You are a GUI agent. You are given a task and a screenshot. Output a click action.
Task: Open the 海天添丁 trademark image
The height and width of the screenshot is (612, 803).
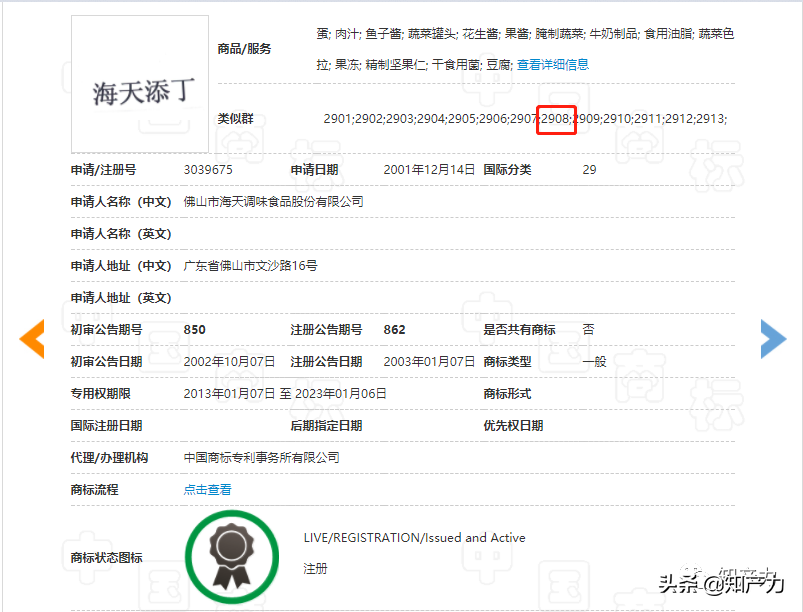(140, 84)
